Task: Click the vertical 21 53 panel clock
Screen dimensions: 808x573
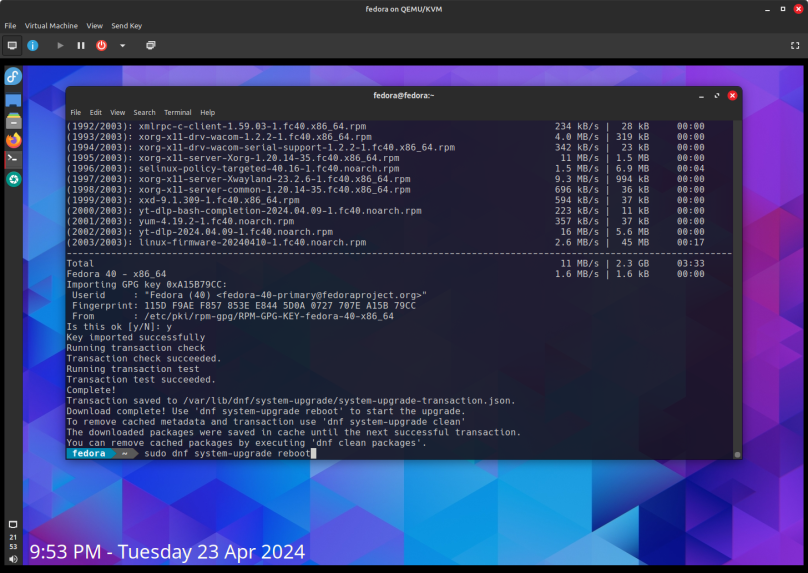Action: 13,542
